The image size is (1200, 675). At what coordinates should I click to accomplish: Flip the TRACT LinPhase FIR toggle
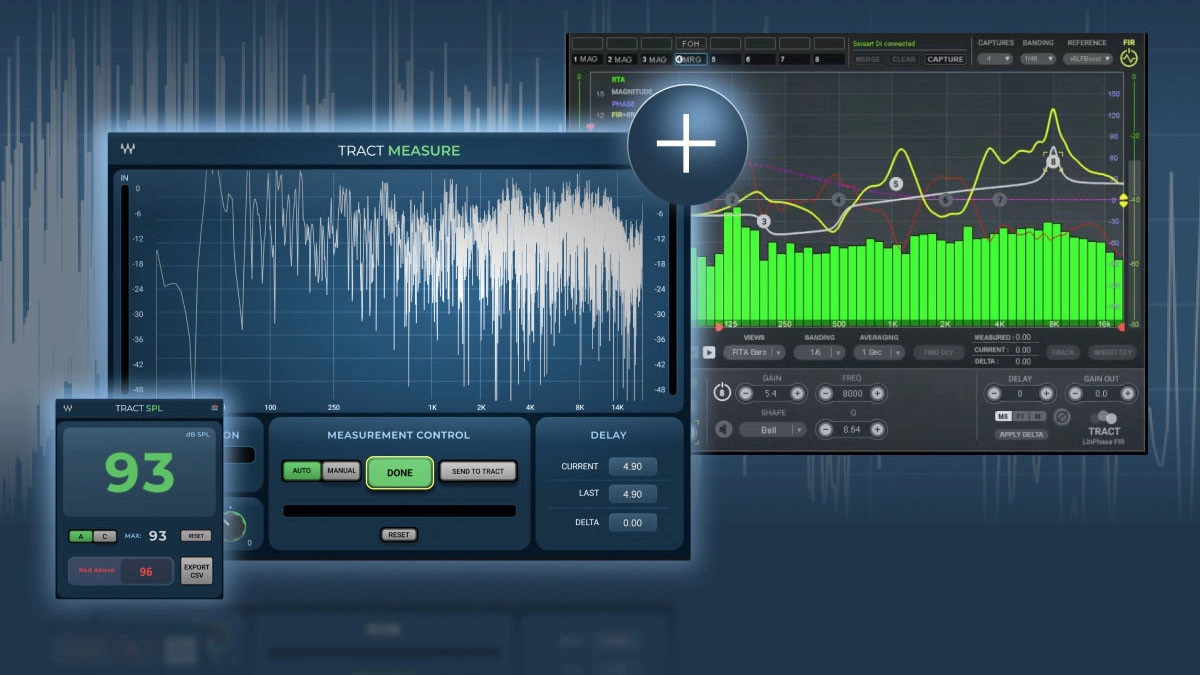1104,417
